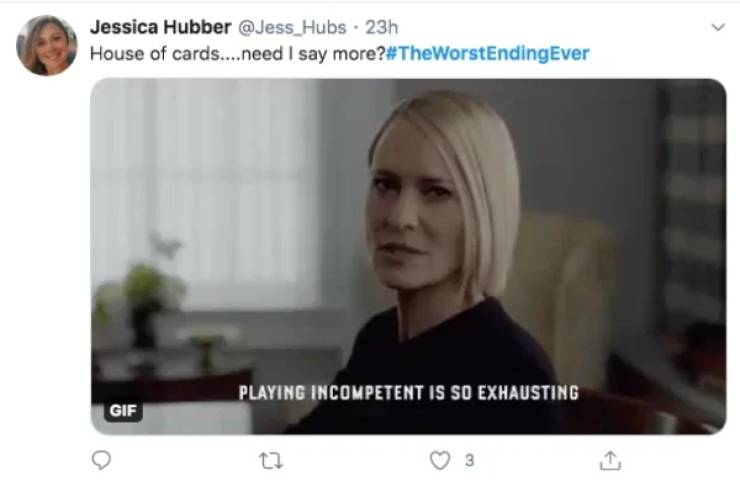This screenshot has width=740, height=481.
Task: Open the #TheWorstEndingEver hashtag
Action: pos(488,53)
